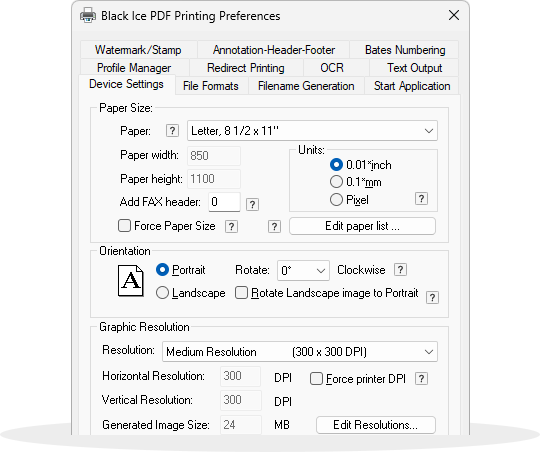The image size is (540, 452).
Task: Click the Paper height field
Action: coord(214,179)
